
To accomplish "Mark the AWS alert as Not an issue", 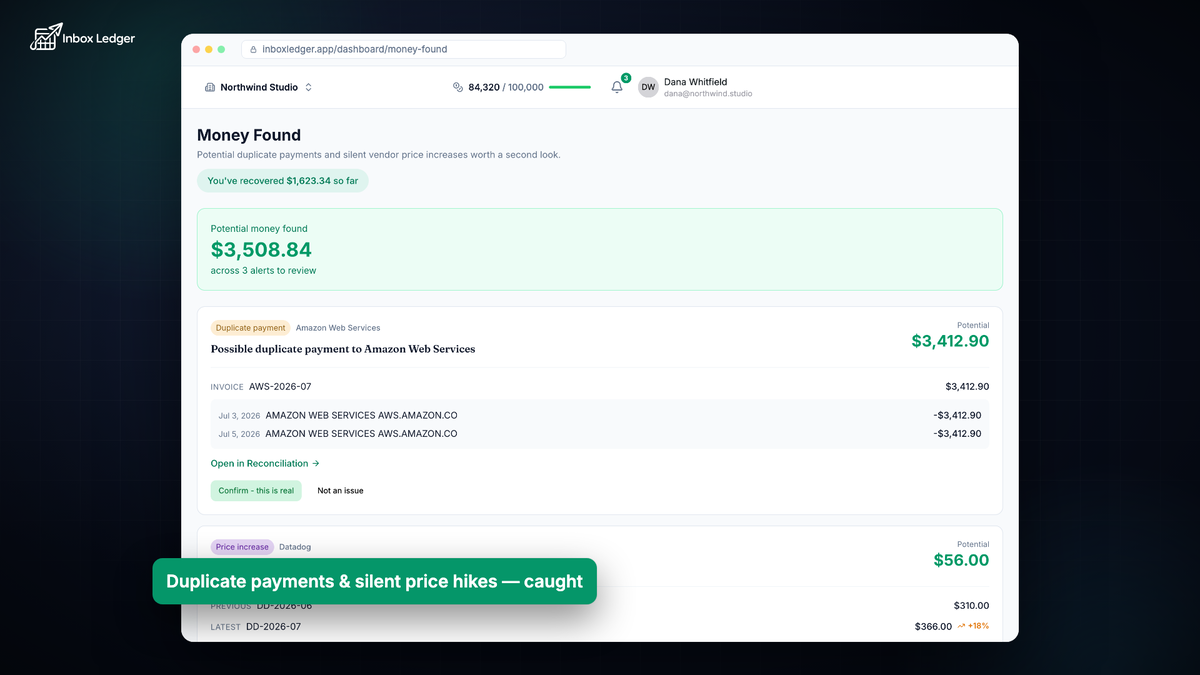I will 340,491.
